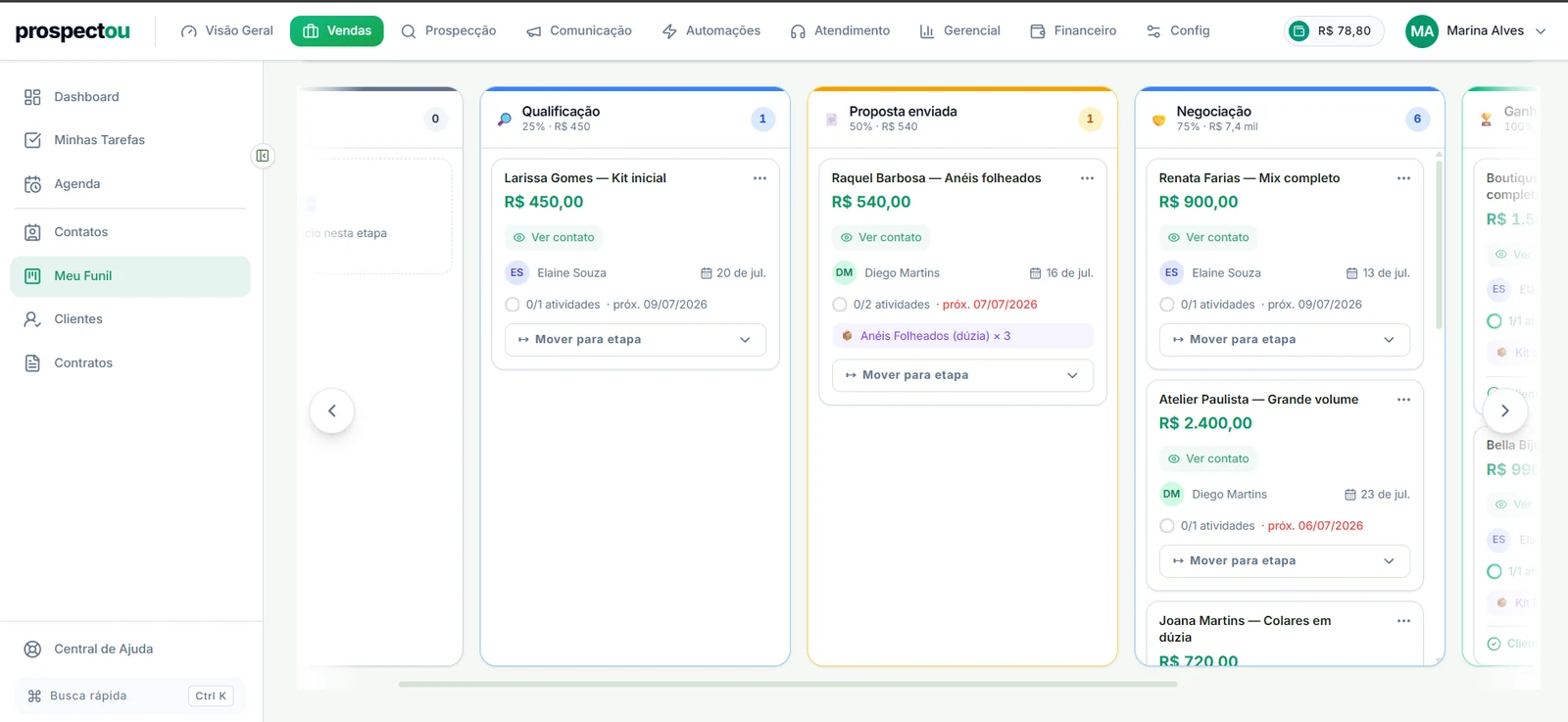Click the ES avatar on Larissa Gomes card
This screenshot has width=1568, height=722.
(x=516, y=272)
